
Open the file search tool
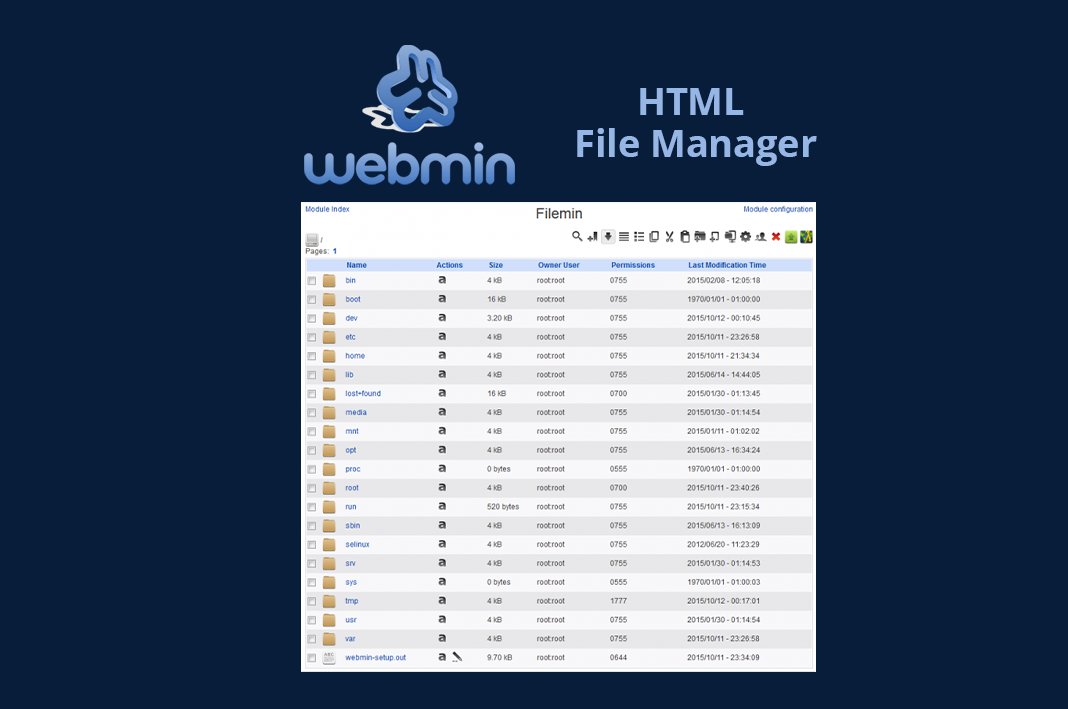(577, 236)
